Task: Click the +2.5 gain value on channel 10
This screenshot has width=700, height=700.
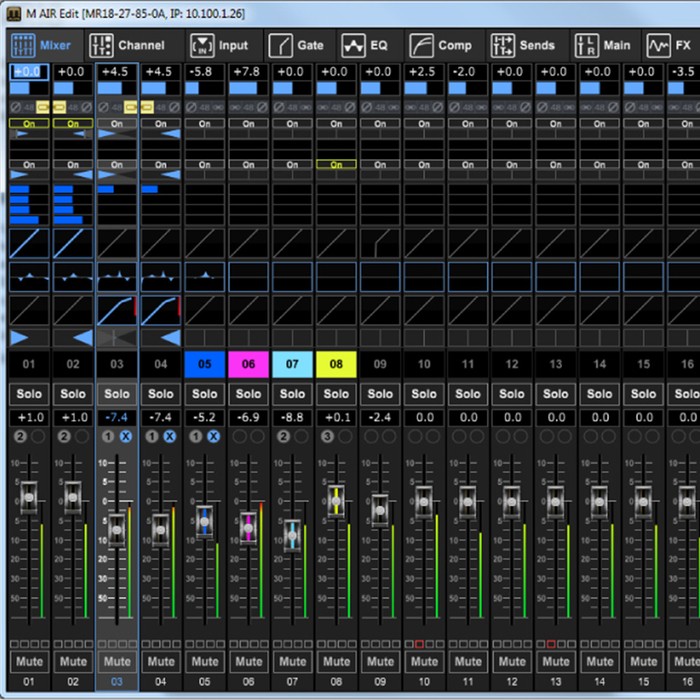Action: click(424, 72)
